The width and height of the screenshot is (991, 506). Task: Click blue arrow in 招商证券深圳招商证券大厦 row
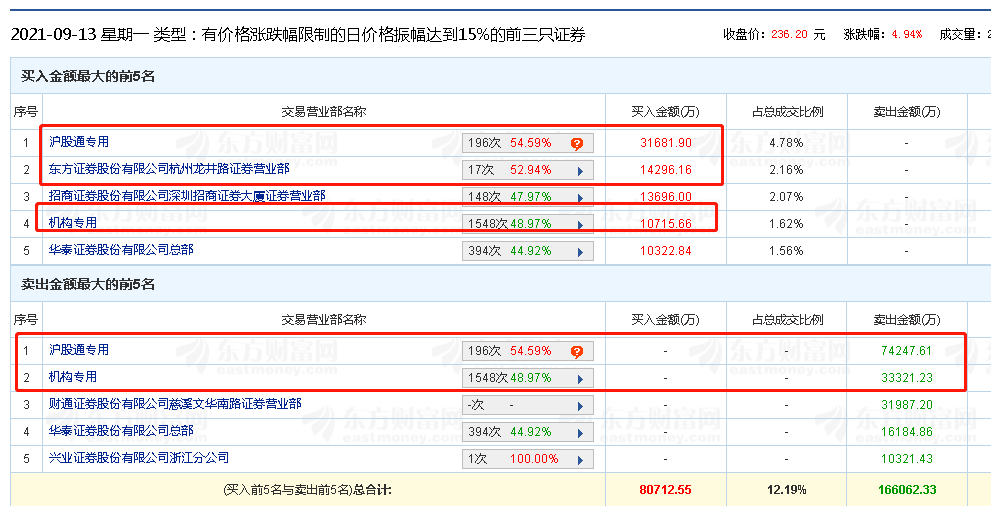point(580,197)
